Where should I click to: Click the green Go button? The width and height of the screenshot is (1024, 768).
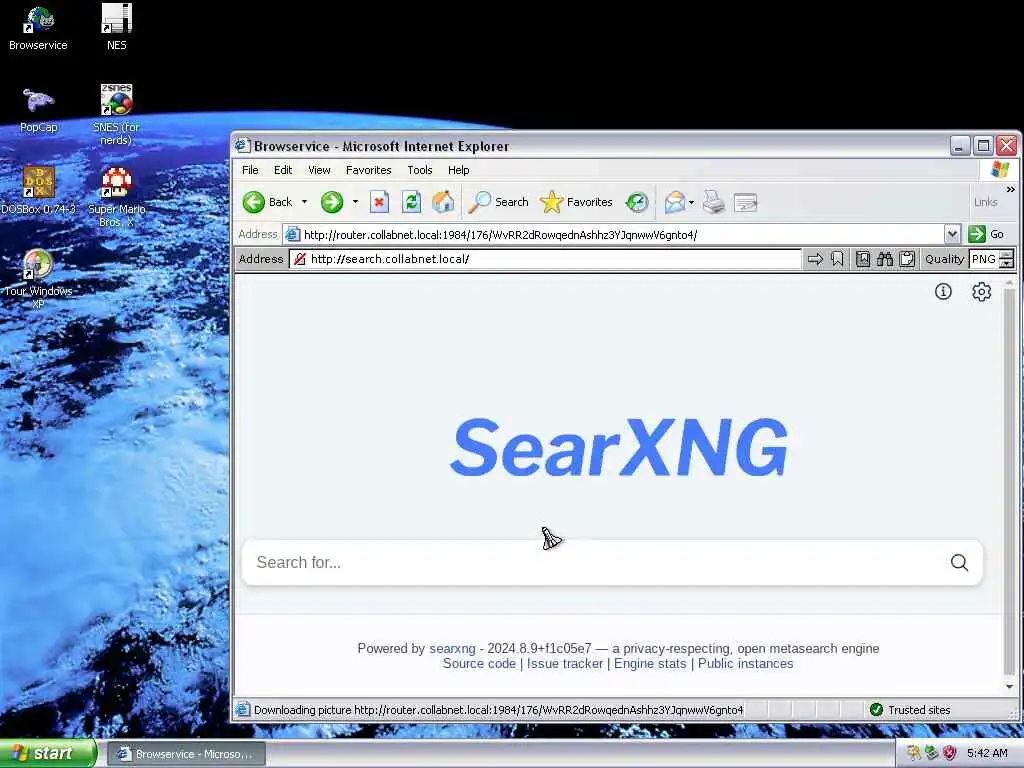click(x=986, y=234)
